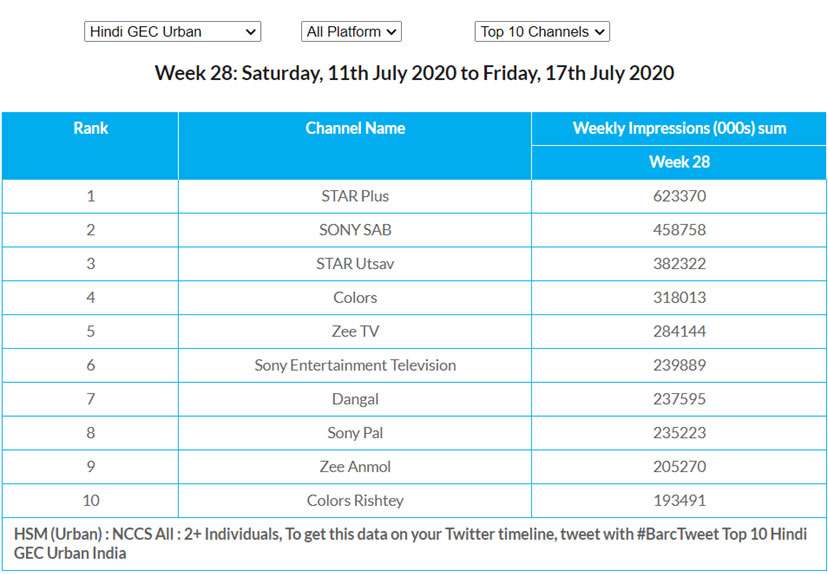Click the HSM Urban footnote text
The image size is (828, 574).
(410, 543)
